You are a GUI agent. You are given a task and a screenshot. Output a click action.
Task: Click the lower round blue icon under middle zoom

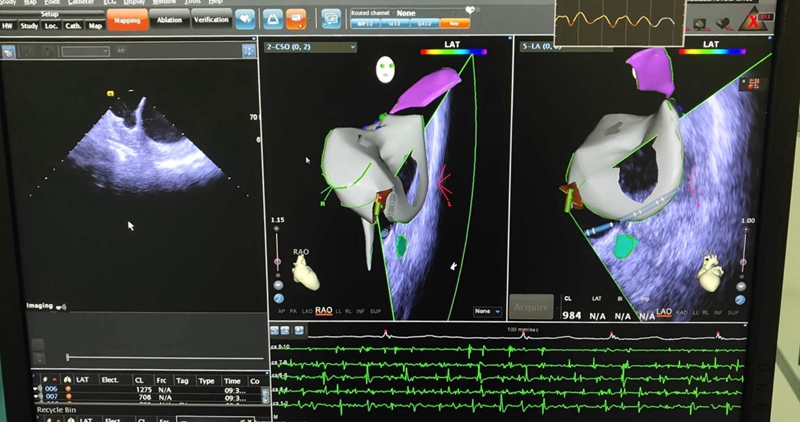[x=279, y=299]
